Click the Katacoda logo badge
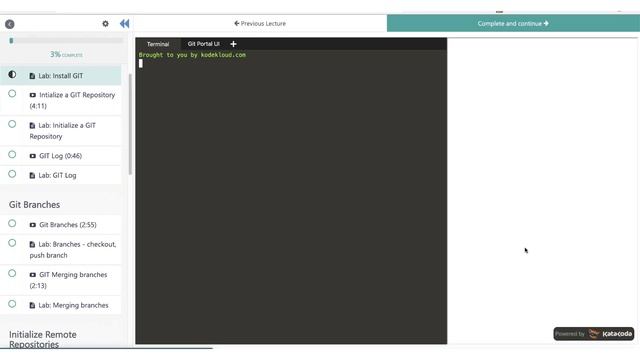This screenshot has height=360, width=640. (593, 334)
